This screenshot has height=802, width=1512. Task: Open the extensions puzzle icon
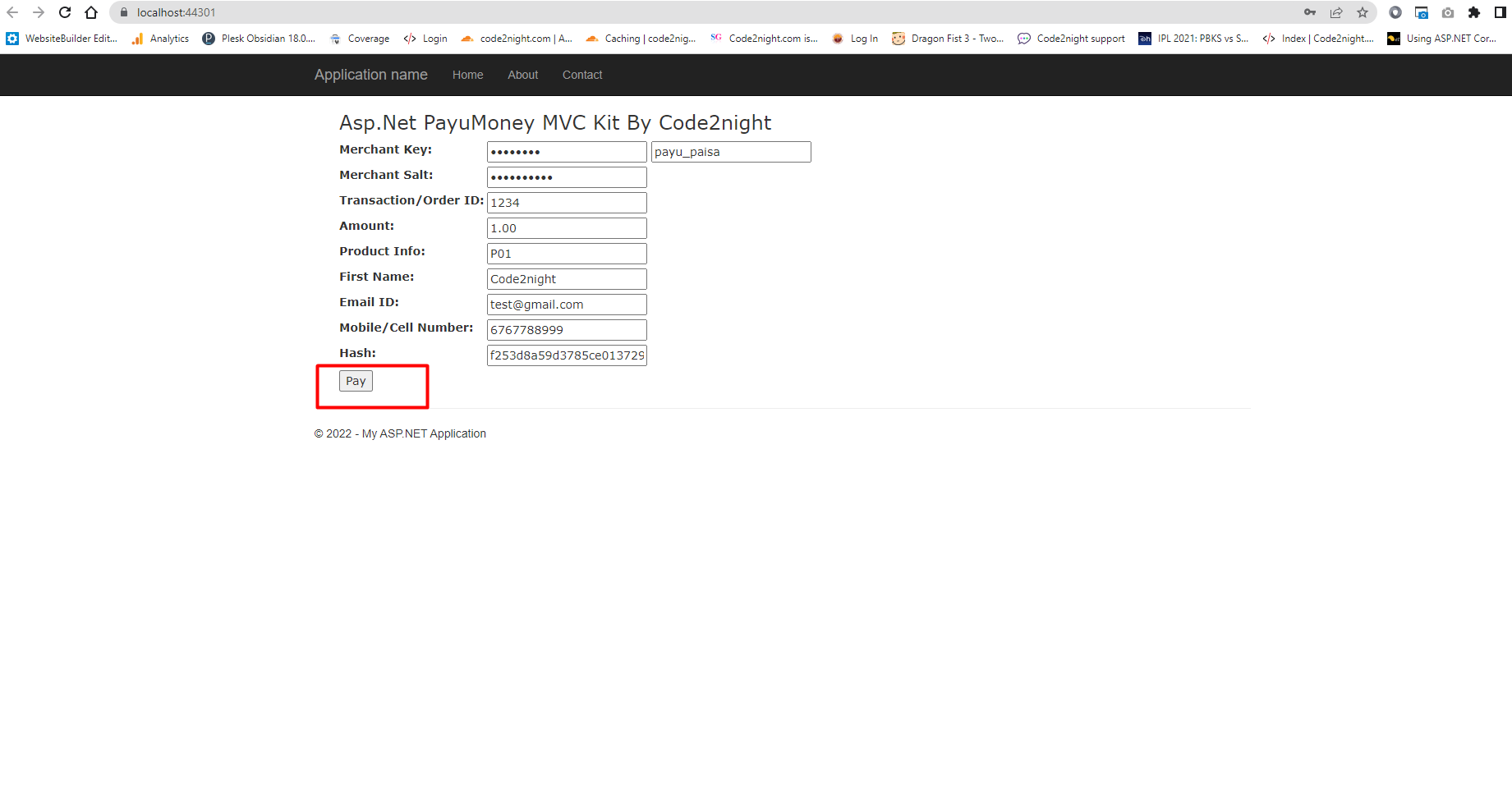[x=1474, y=12]
